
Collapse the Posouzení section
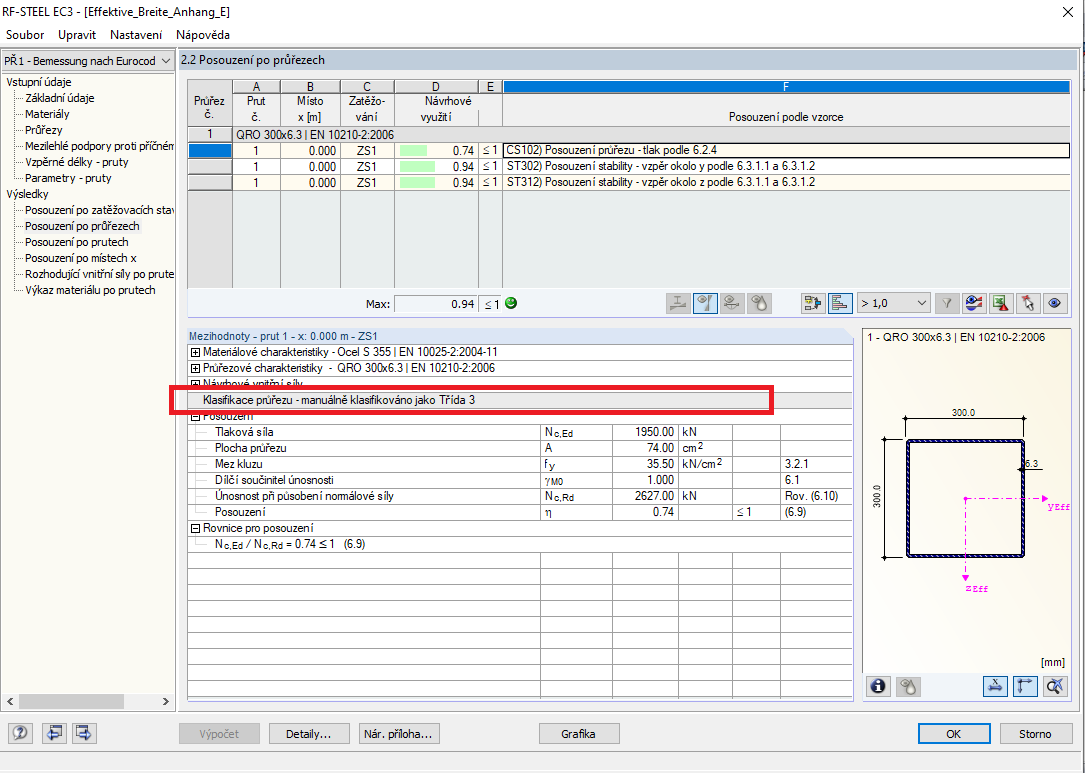pos(195,416)
